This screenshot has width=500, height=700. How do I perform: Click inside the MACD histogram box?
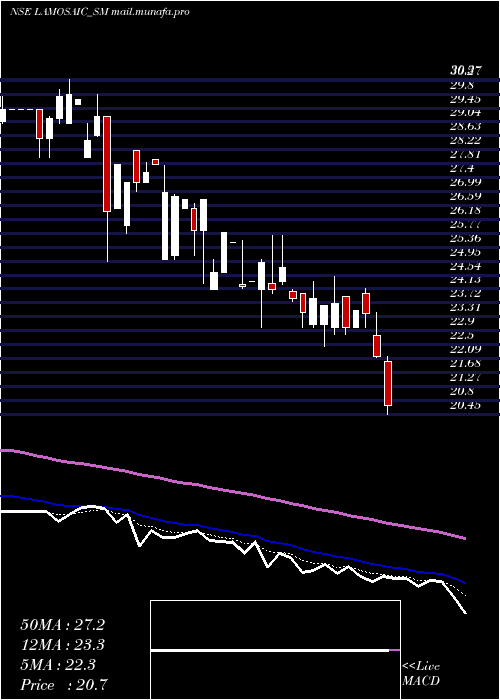click(x=275, y=650)
